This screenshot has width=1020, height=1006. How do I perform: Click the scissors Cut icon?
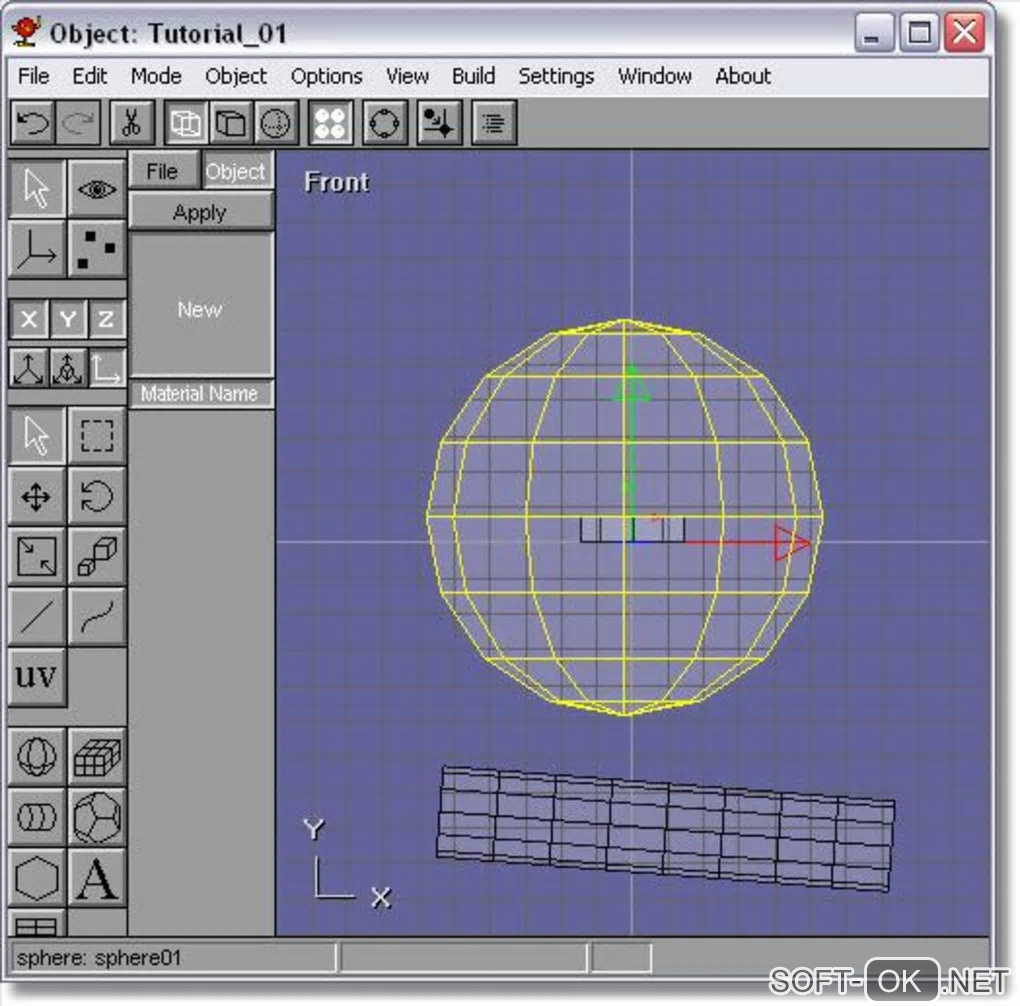click(132, 122)
